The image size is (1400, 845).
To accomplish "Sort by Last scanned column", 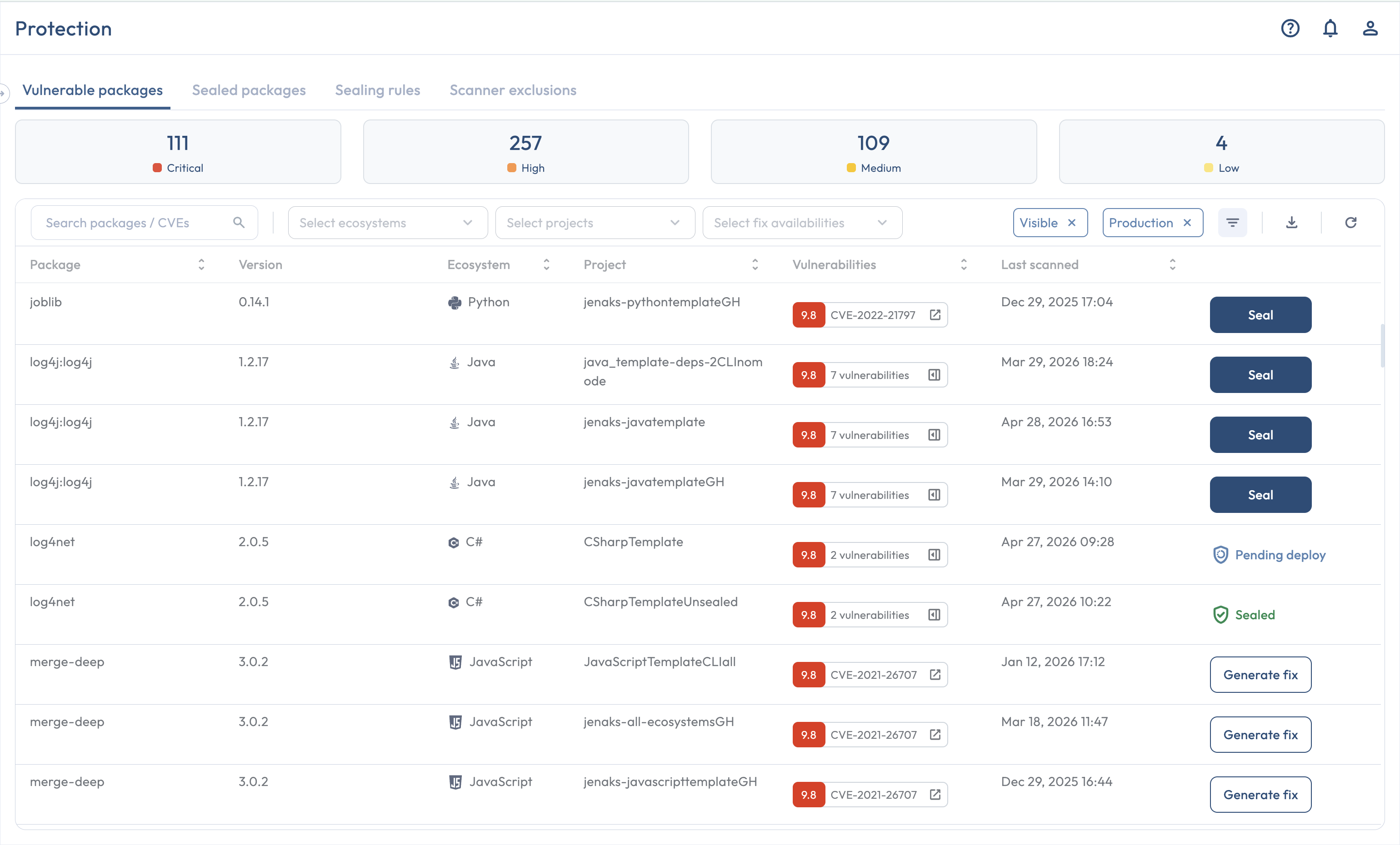I will tap(1172, 264).
